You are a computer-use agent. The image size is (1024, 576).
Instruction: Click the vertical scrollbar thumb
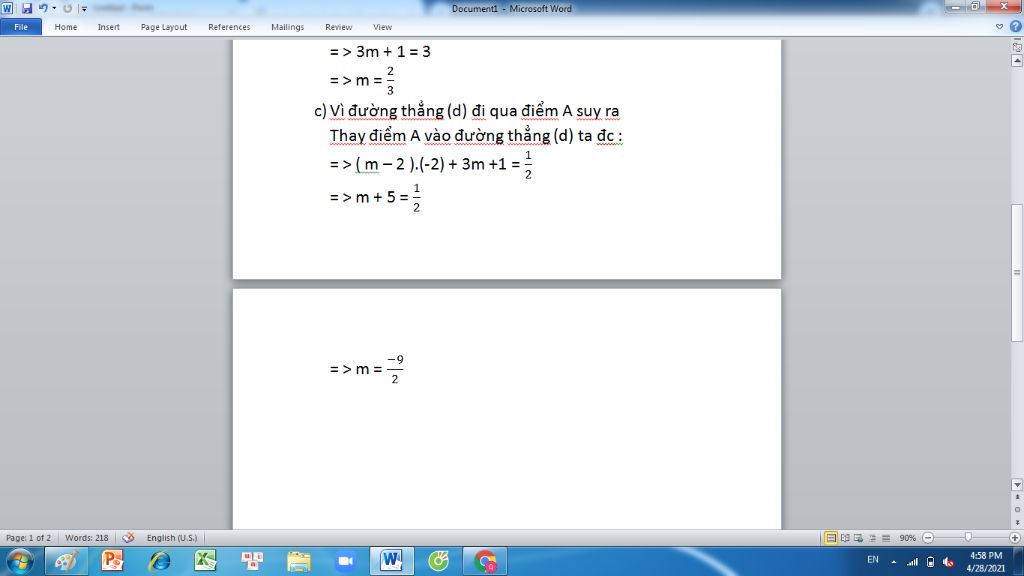click(1017, 272)
